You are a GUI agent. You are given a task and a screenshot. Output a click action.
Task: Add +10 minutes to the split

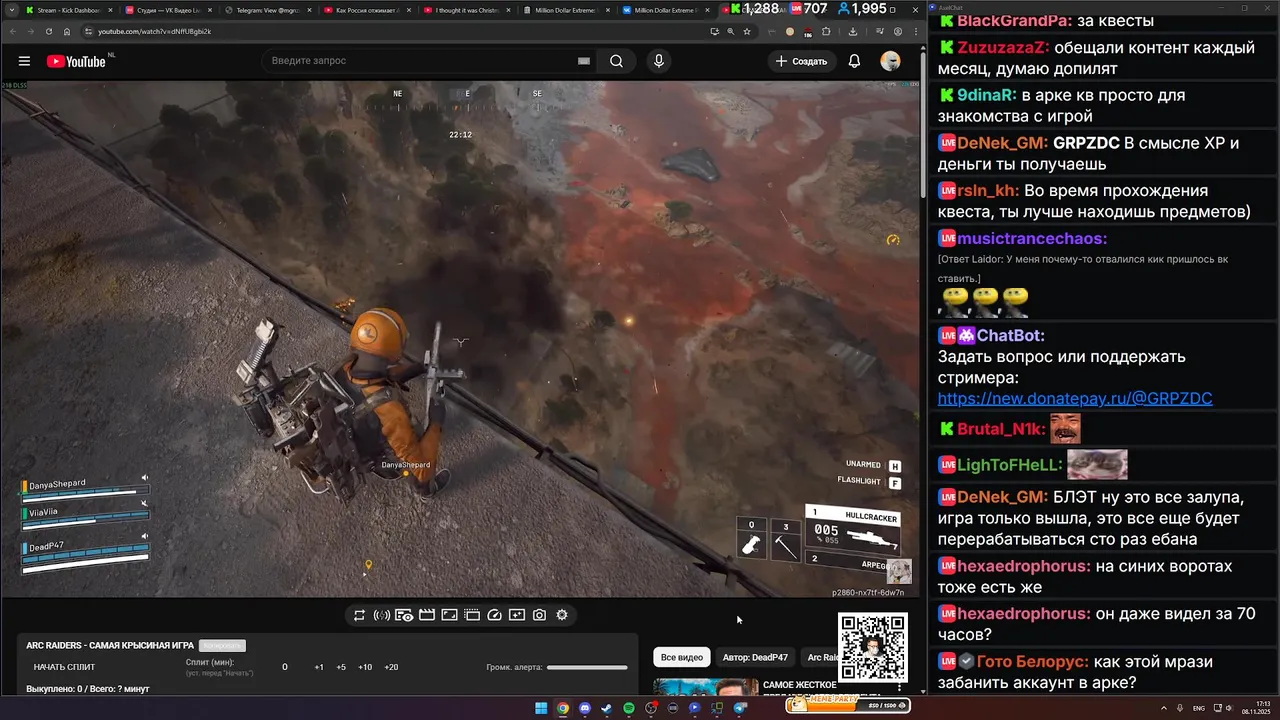point(365,667)
